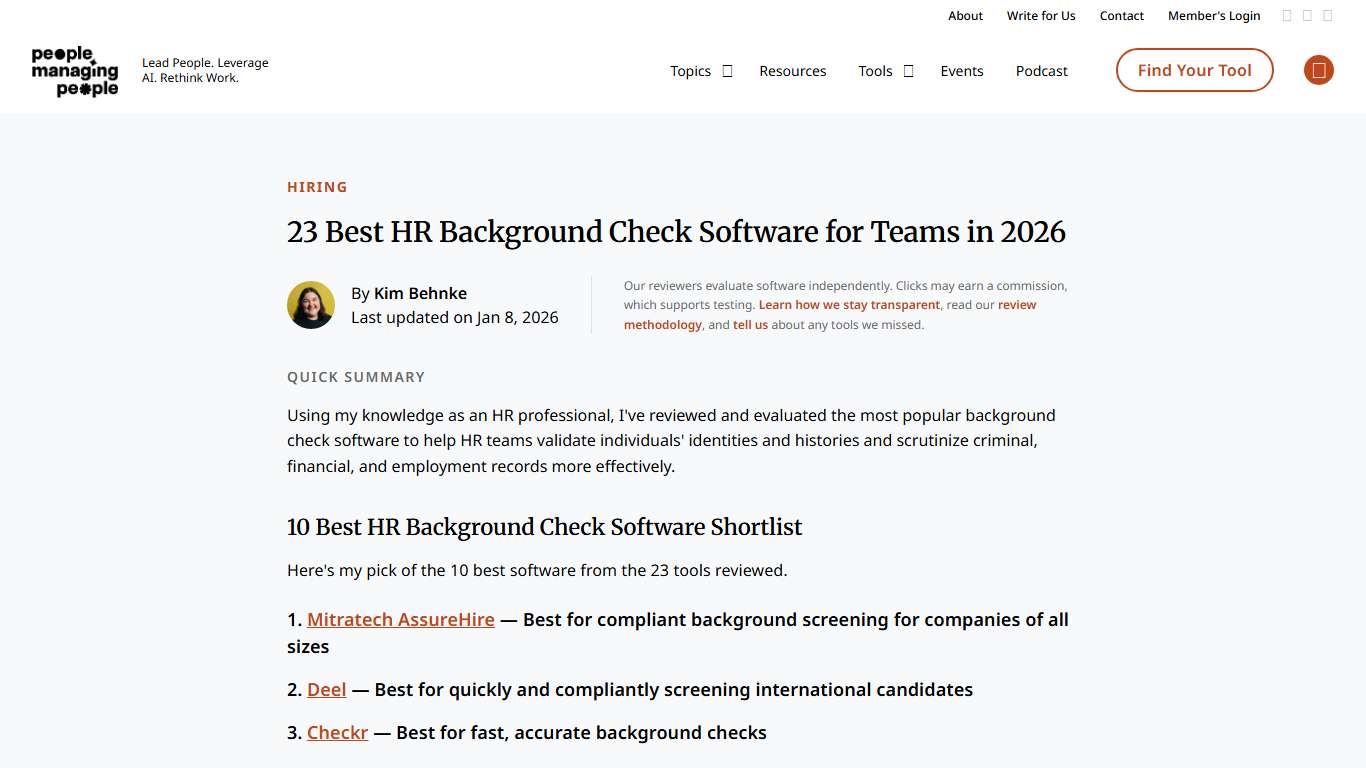This screenshot has height=768, width=1366.
Task: Open the Deel link
Action: click(326, 689)
